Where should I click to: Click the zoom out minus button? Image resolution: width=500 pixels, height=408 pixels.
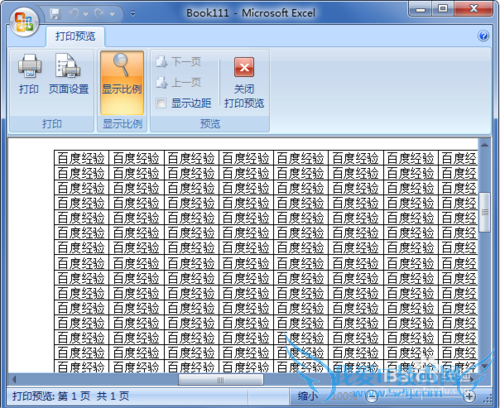click(371, 397)
